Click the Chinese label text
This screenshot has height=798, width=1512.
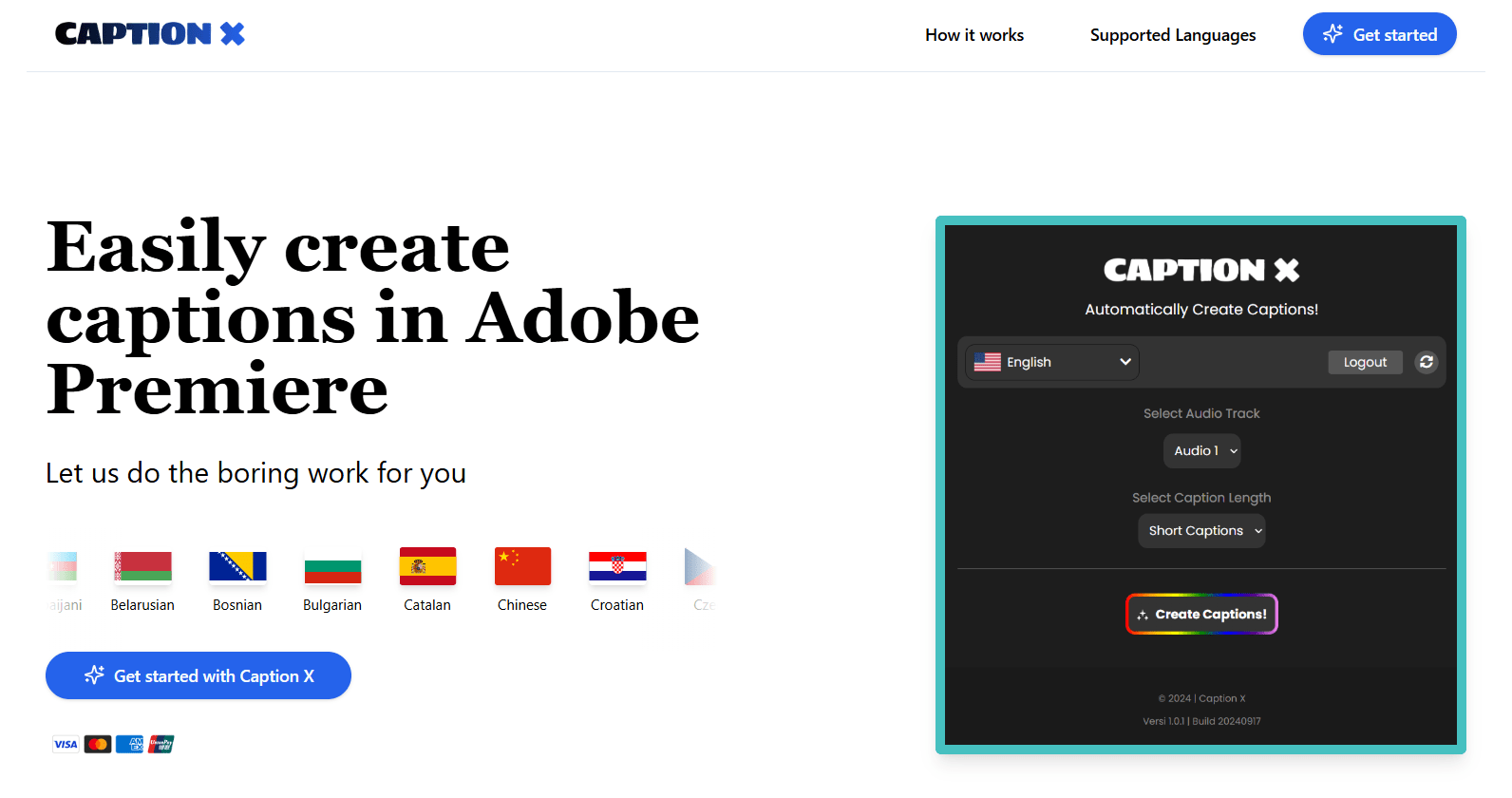tap(522, 605)
